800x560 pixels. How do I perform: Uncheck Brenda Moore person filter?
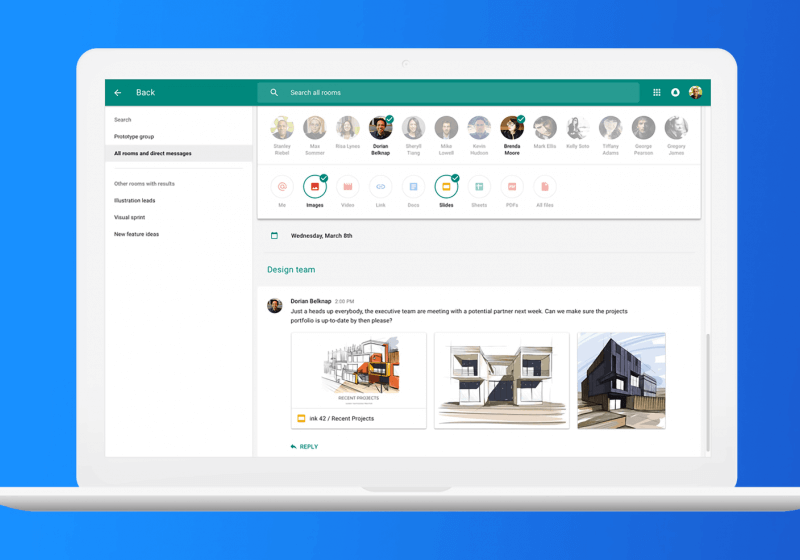click(x=512, y=128)
